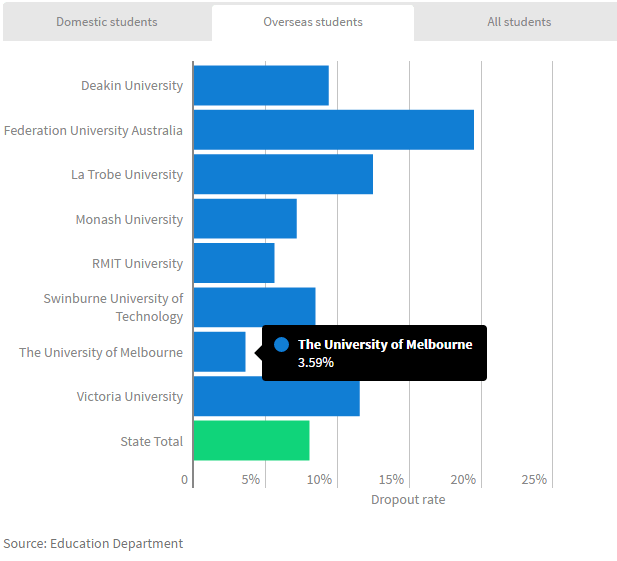
Task: Click the 10% tick label
Action: click(319, 480)
